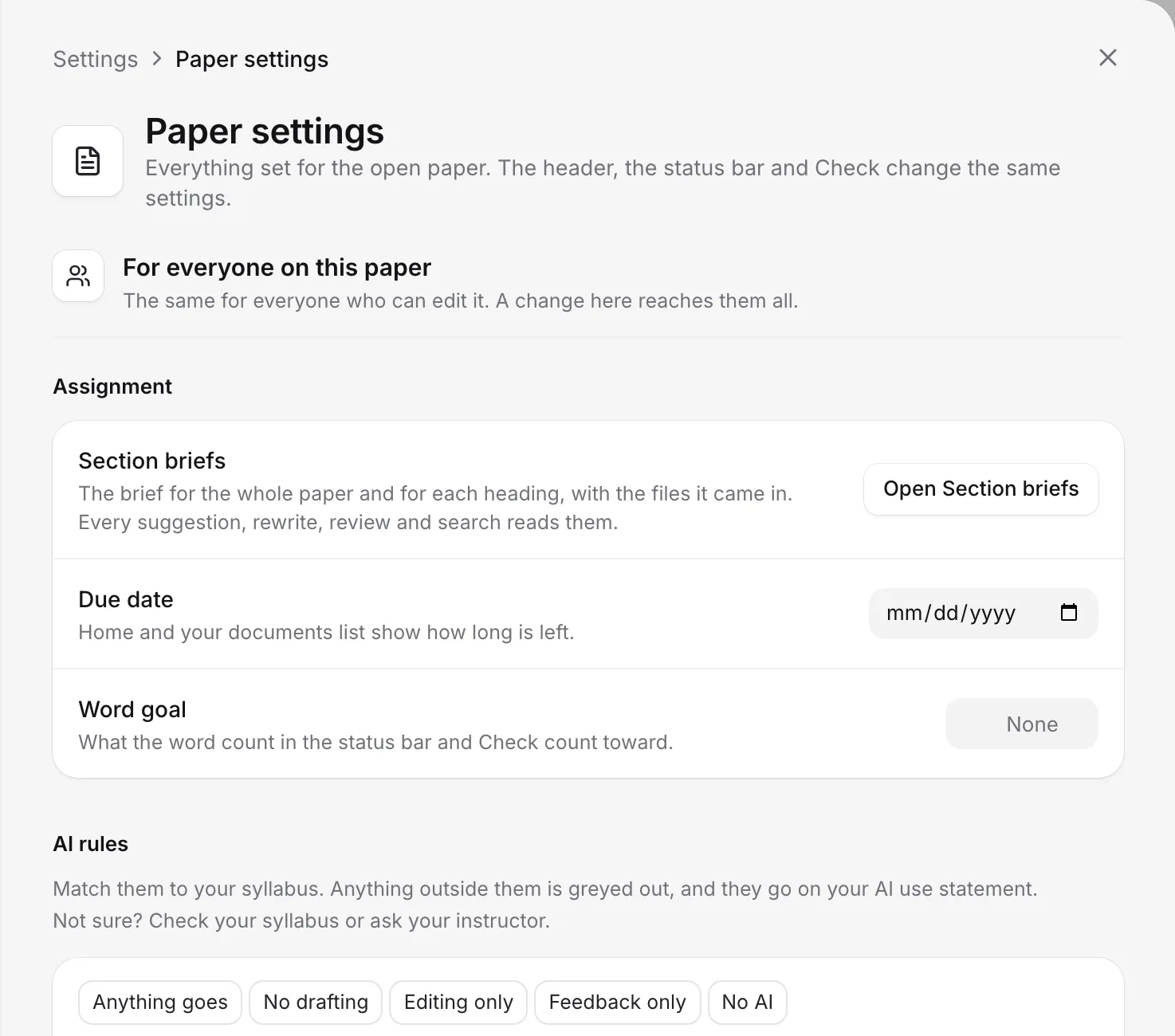Pick the Editing only AI rule
Image resolution: width=1175 pixels, height=1036 pixels.
pos(458,1002)
